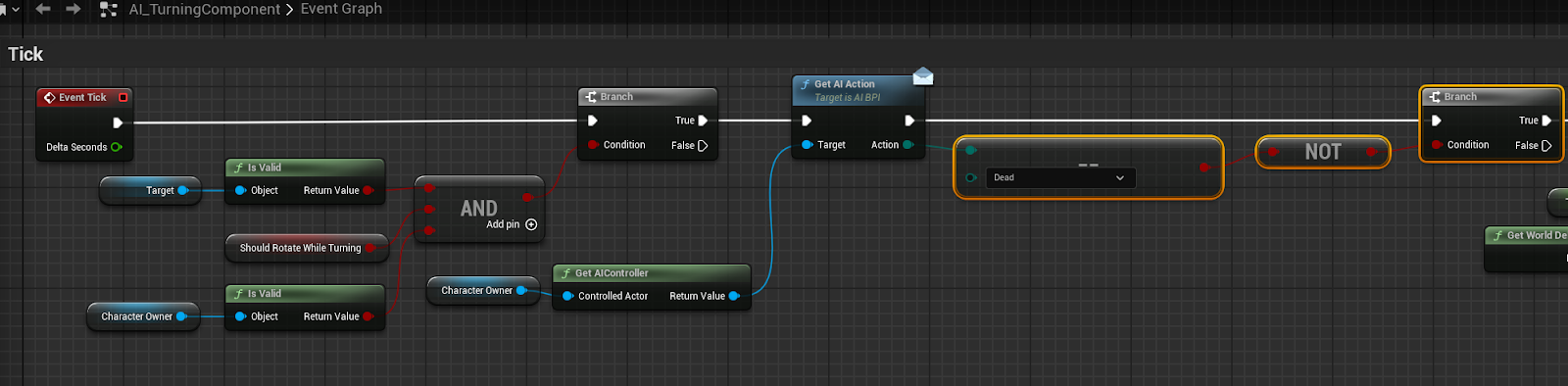Click the left Character Owner output pin

(x=181, y=316)
